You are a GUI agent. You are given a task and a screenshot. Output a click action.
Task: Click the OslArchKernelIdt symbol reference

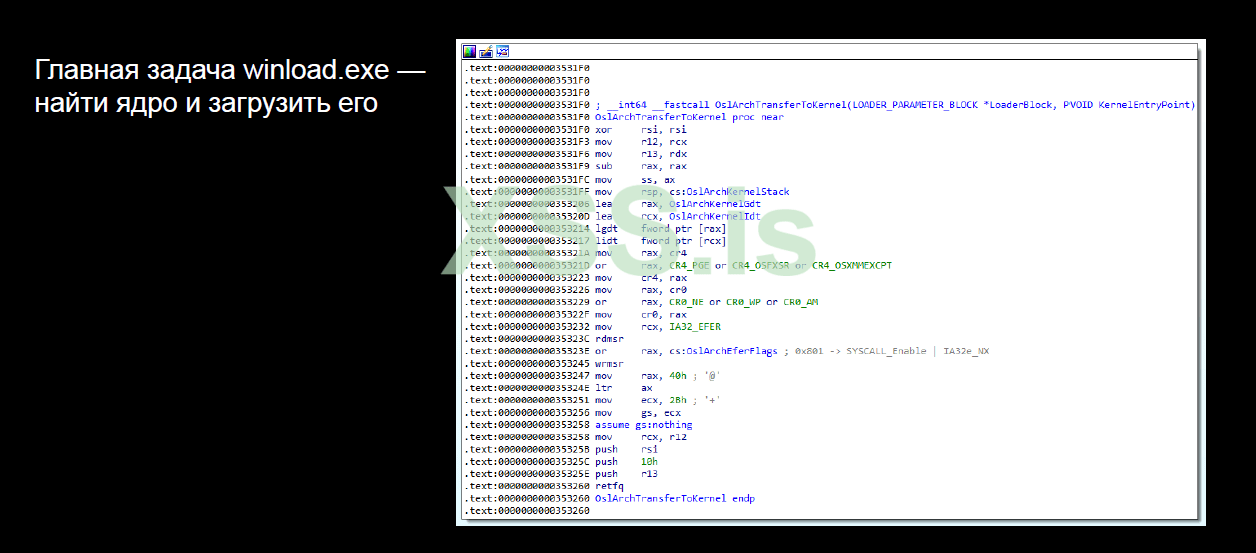[717, 216]
